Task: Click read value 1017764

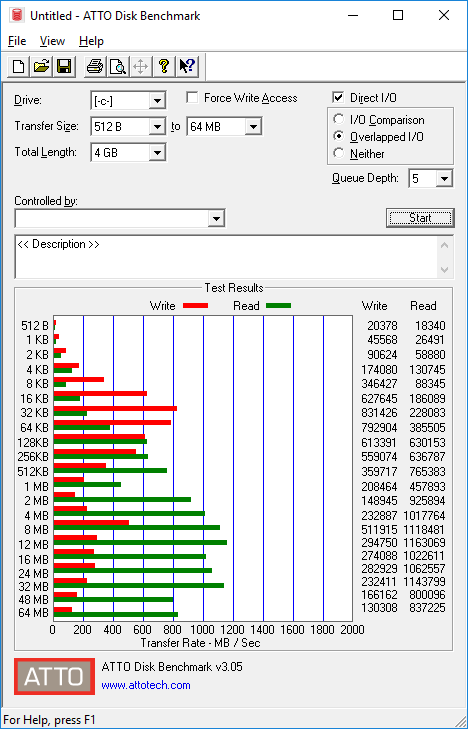Action: [x=423, y=516]
